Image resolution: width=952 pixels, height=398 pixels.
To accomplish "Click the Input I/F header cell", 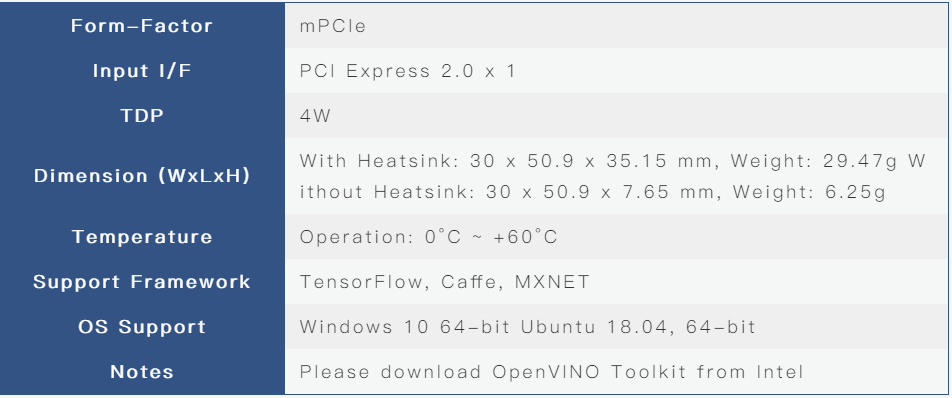I will (x=142, y=71).
